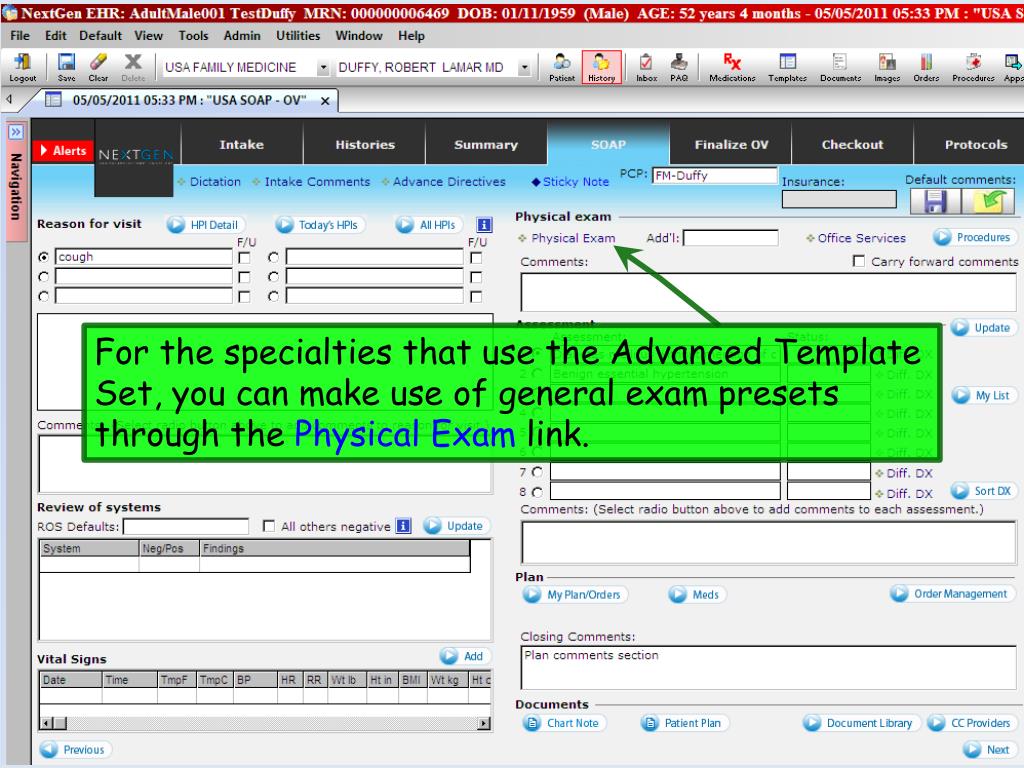
Task: Click the HPI Detail button
Action: 205,225
